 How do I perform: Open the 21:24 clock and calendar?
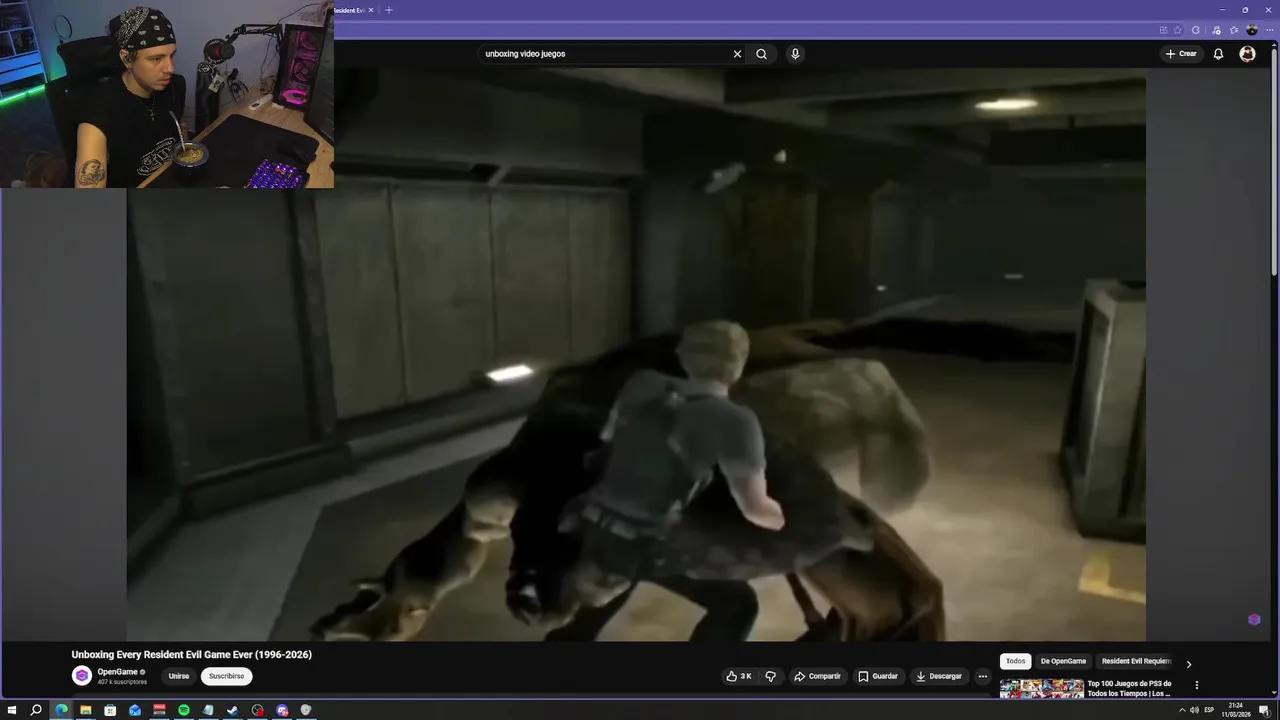point(1234,710)
